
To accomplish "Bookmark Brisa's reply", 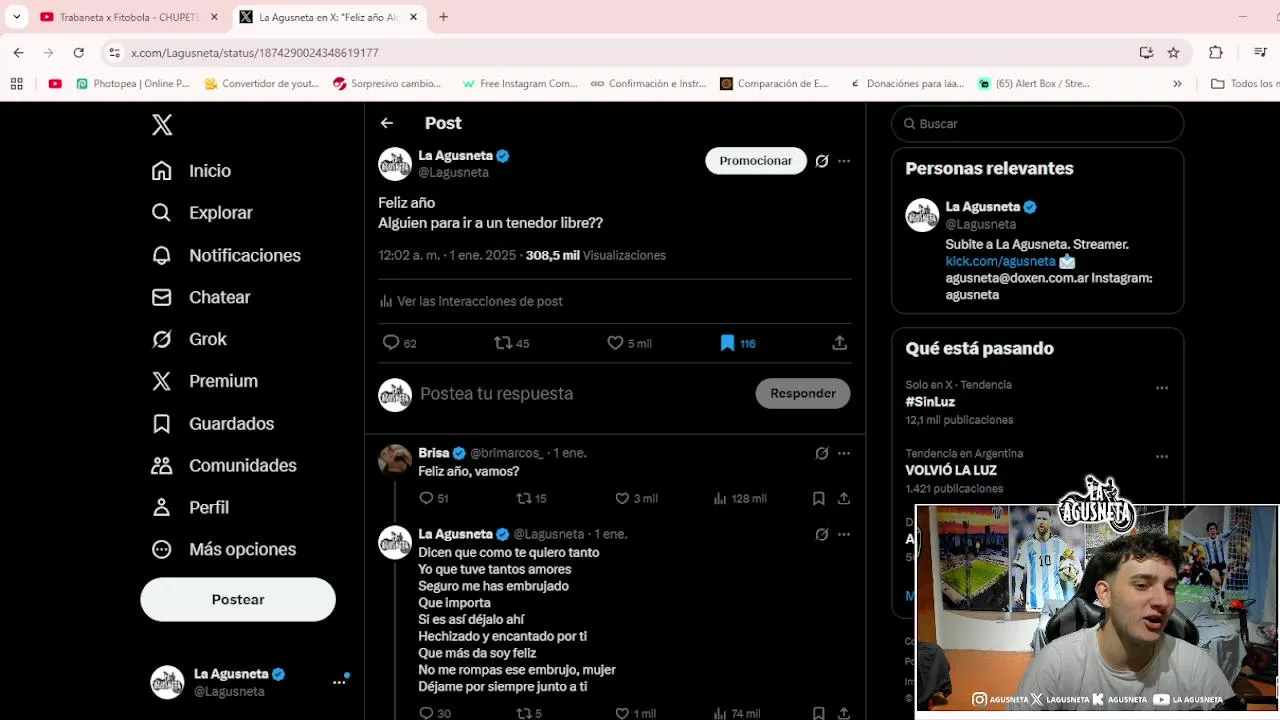I will tap(819, 498).
